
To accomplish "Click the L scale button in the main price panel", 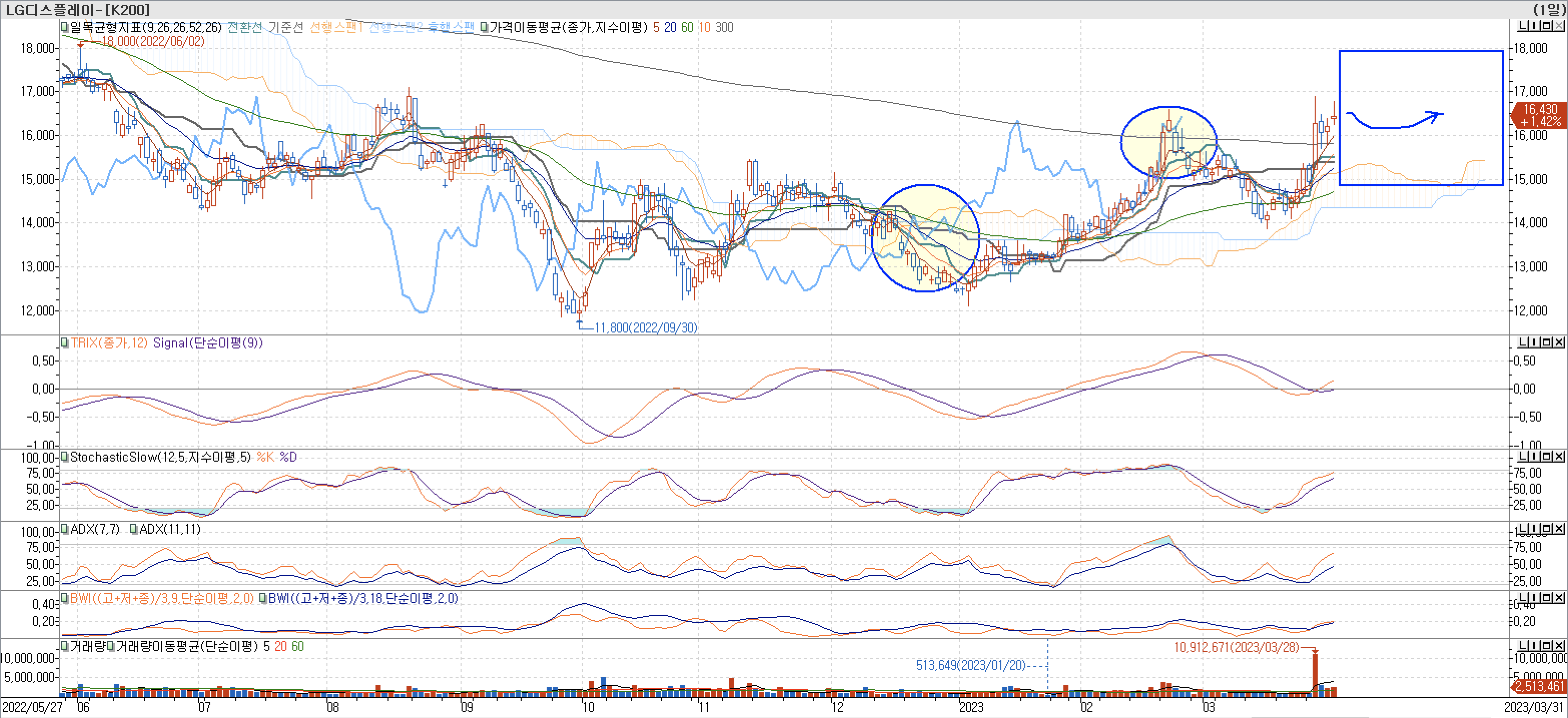I will click(x=1523, y=26).
